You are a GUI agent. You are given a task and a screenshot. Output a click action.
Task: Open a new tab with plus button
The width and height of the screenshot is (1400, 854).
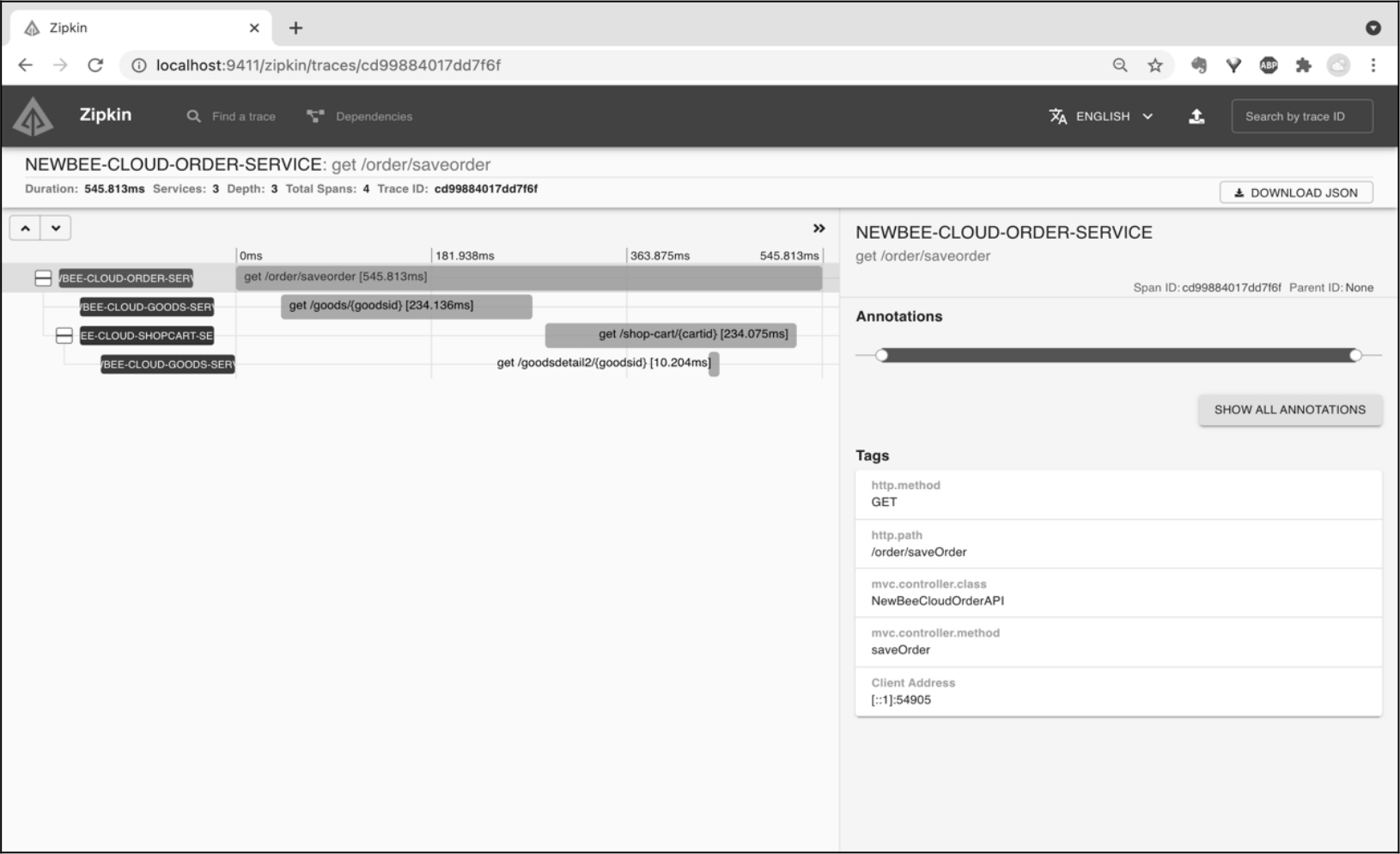[295, 27]
